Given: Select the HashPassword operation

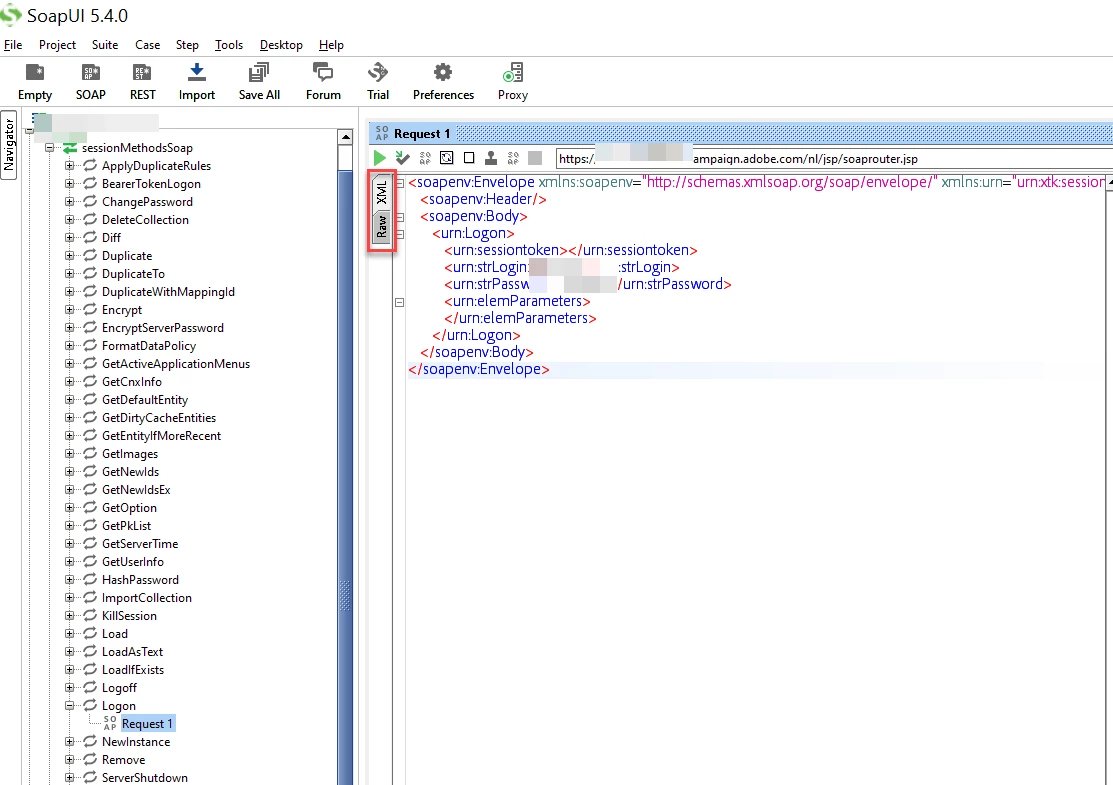Looking at the screenshot, I should (141, 580).
